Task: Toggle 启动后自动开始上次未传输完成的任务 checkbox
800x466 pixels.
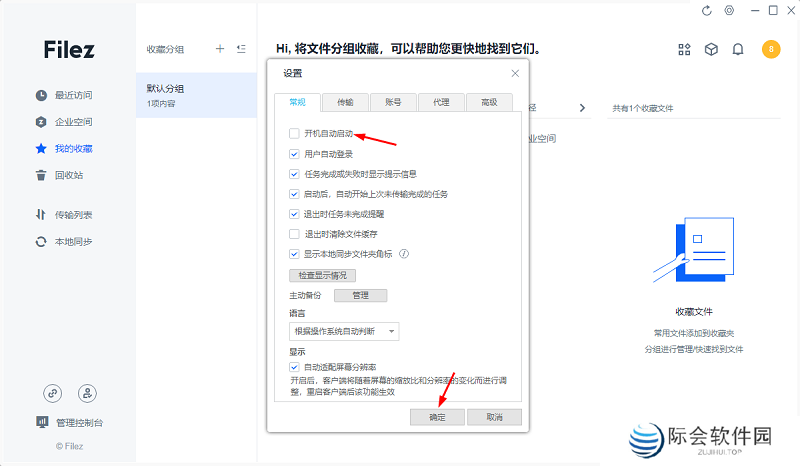Action: pos(294,194)
